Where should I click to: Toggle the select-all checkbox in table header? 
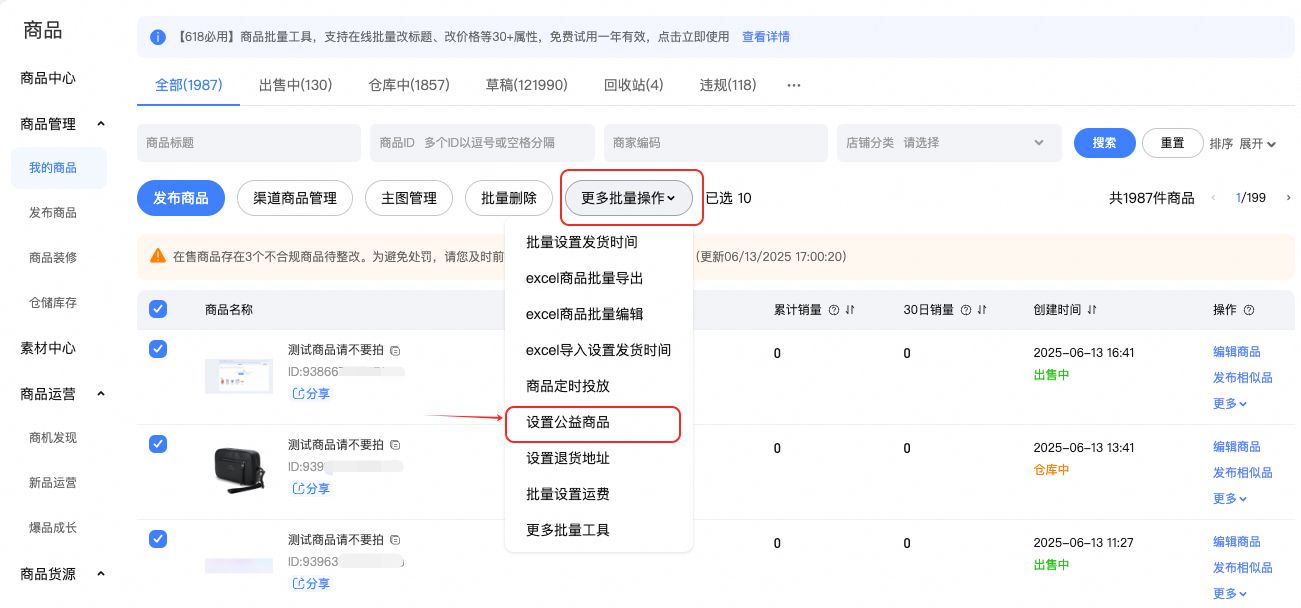tap(158, 309)
